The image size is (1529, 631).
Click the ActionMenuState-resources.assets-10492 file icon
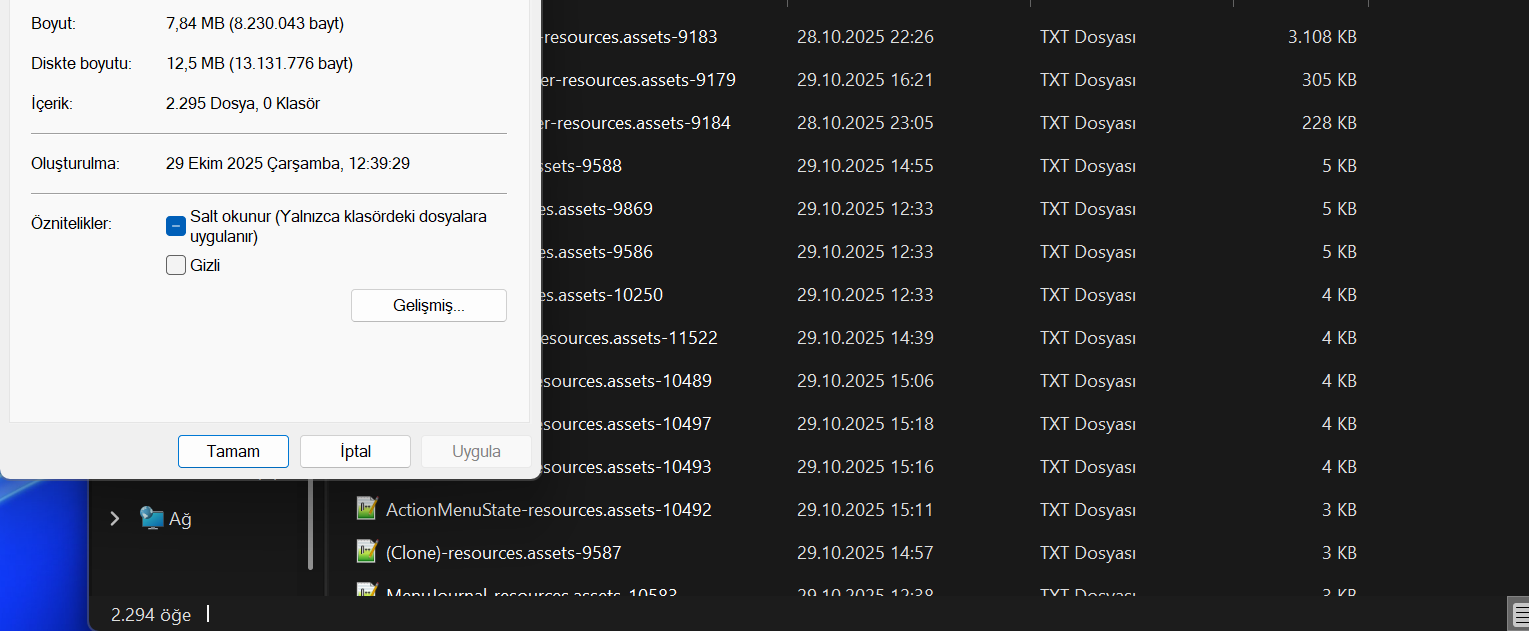point(366,509)
